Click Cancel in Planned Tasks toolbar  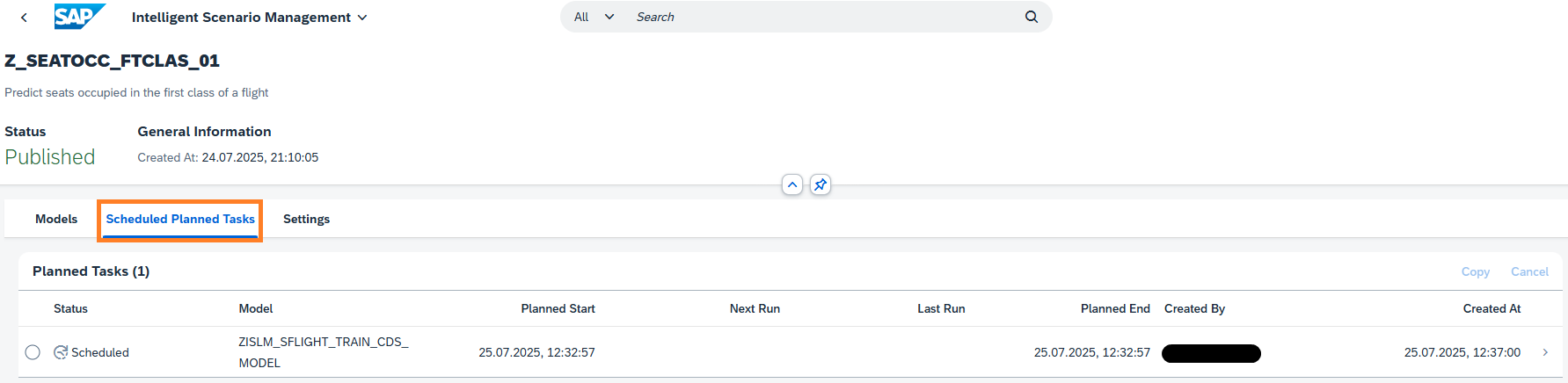(1529, 271)
